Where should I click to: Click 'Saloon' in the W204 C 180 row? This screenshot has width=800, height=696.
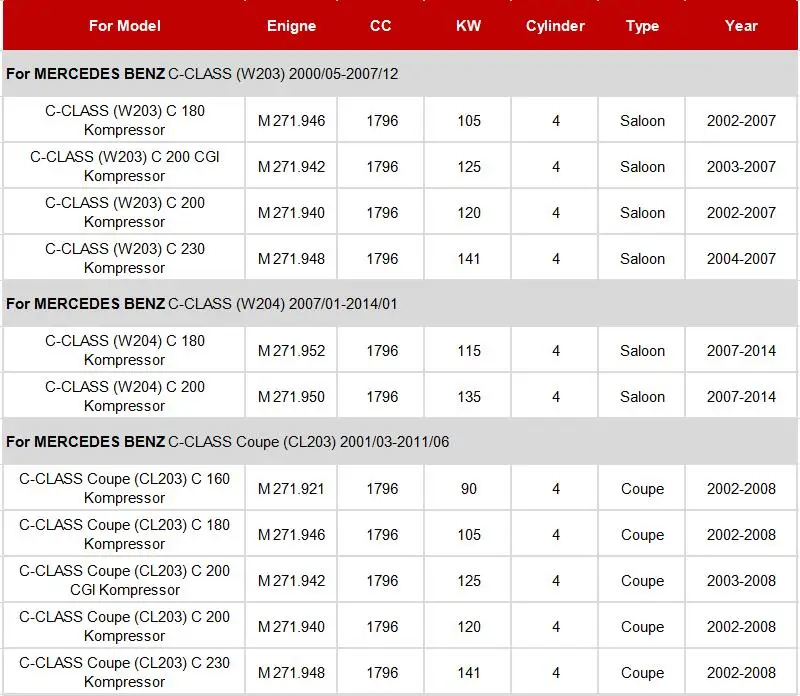tap(642, 351)
